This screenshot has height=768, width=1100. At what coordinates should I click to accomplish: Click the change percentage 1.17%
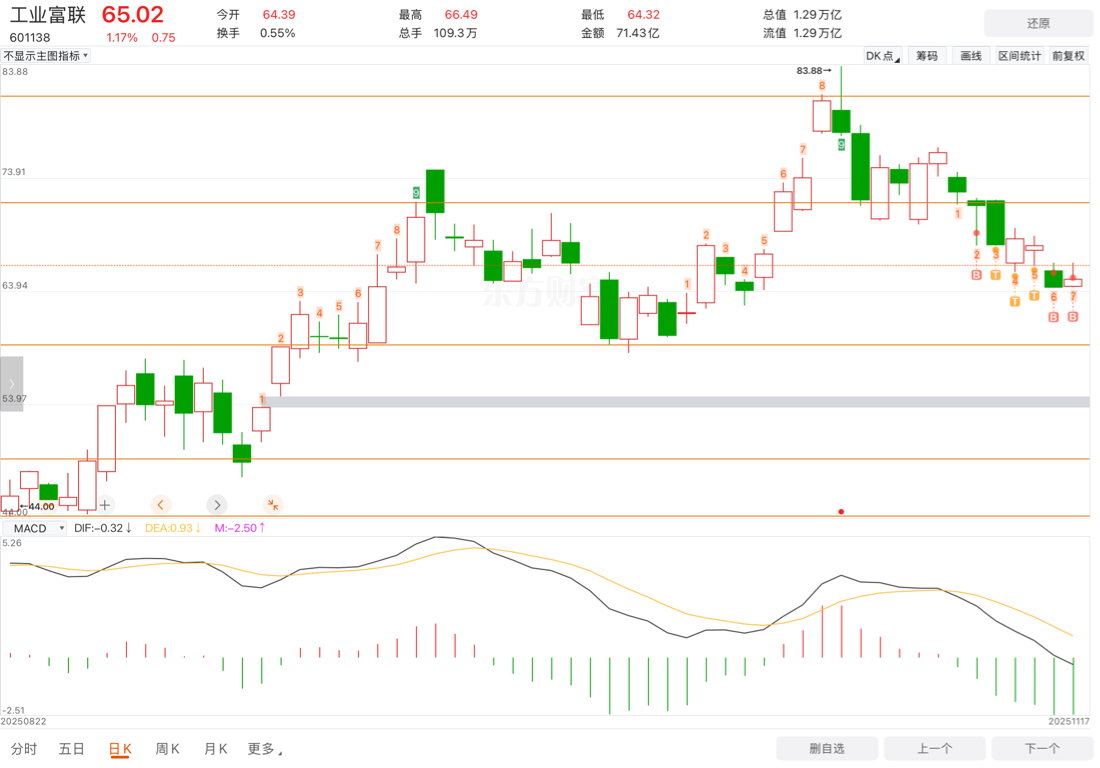click(x=122, y=38)
